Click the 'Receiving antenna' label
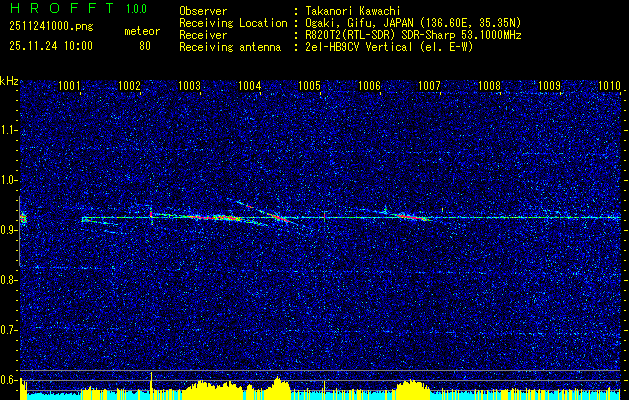The image size is (629, 400). (230, 47)
